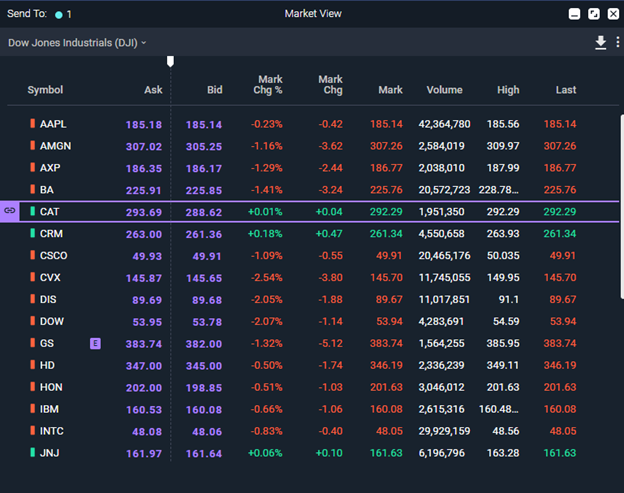Sort by the Last column header
This screenshot has height=493, width=624.
pos(566,90)
